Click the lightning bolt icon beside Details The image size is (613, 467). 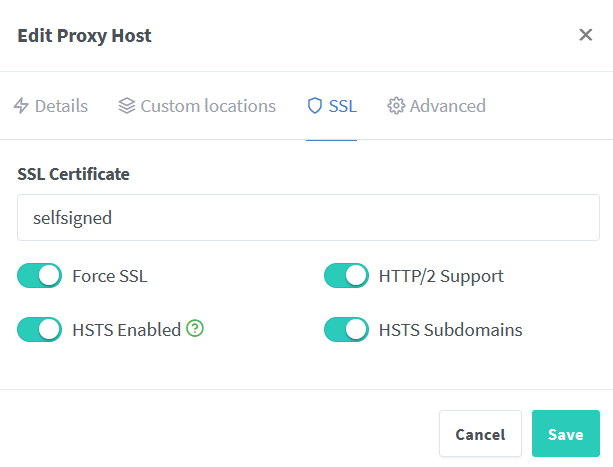[20, 106]
